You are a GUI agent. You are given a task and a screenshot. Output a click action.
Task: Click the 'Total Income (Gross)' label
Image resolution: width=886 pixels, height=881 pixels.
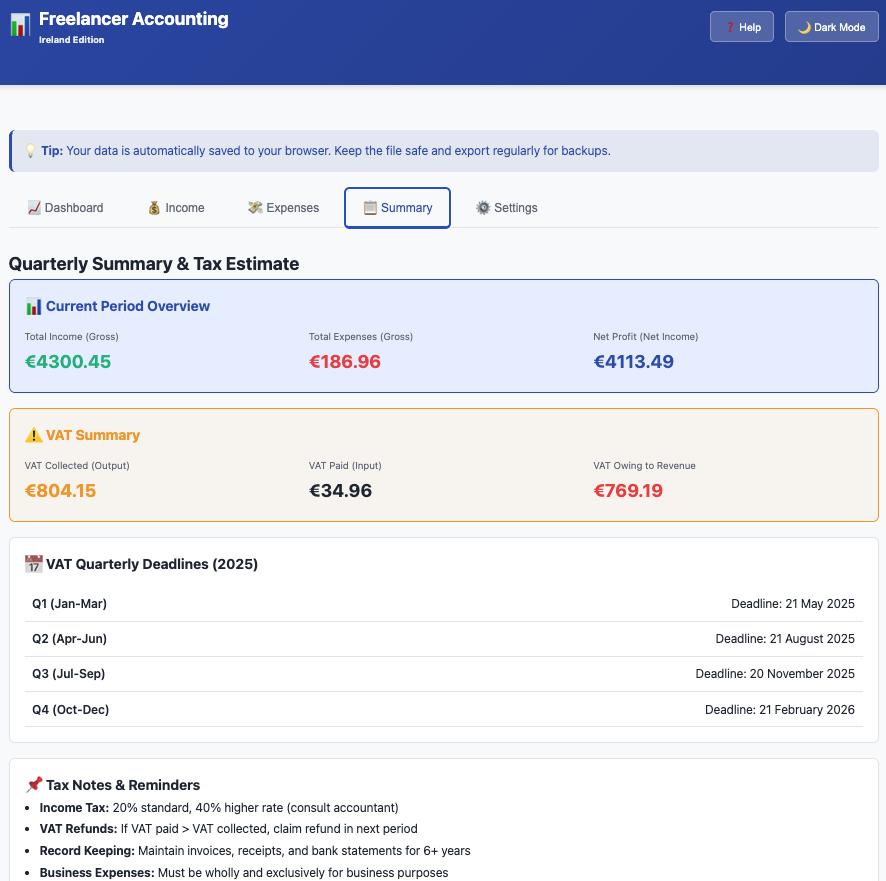point(72,337)
